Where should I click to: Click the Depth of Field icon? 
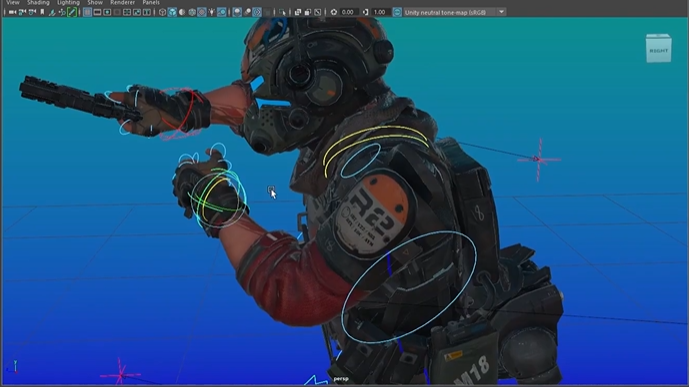[267, 12]
